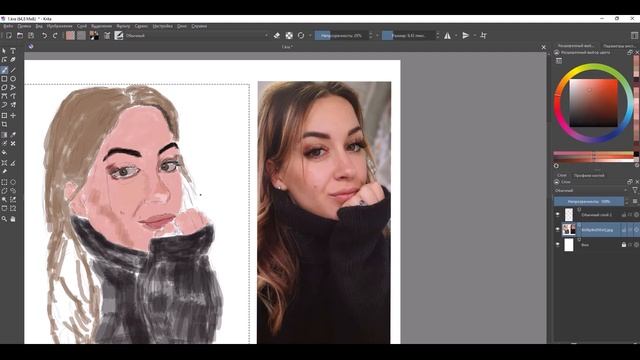Select the Pan hand tool

[13, 219]
